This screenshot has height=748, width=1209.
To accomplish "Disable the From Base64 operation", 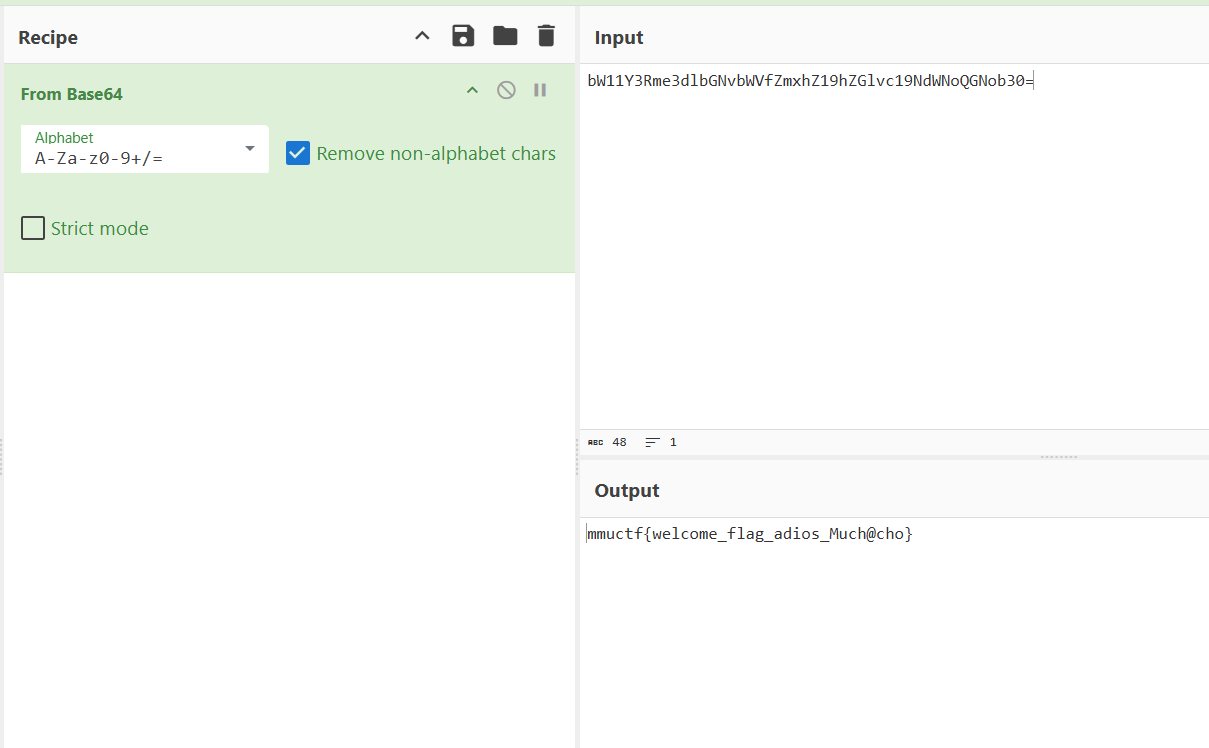I will click(506, 90).
